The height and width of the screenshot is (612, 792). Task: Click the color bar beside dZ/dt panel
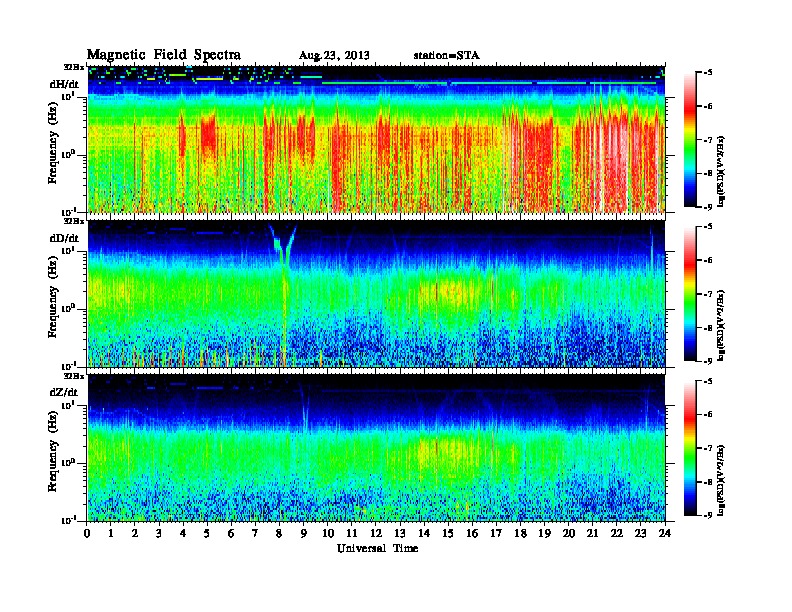pyautogui.click(x=690, y=448)
